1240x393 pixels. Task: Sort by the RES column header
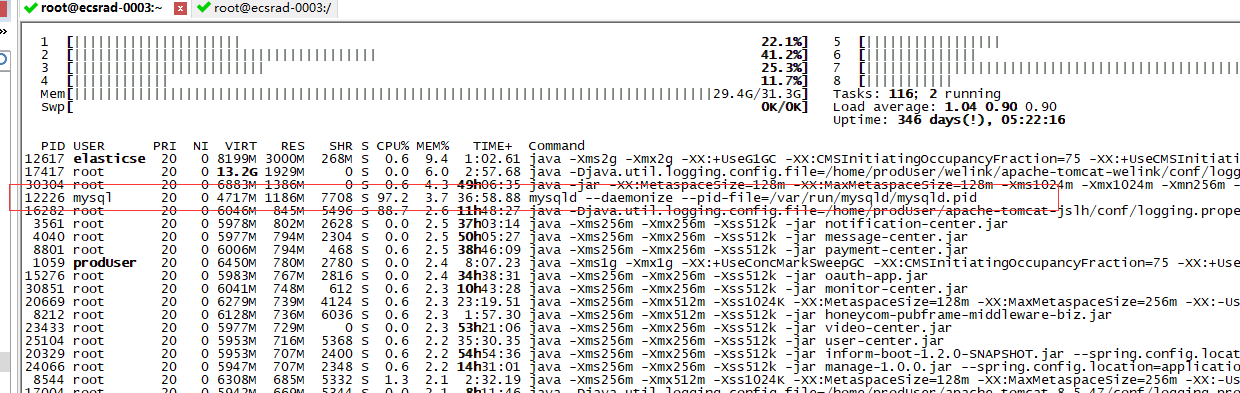[x=292, y=146]
